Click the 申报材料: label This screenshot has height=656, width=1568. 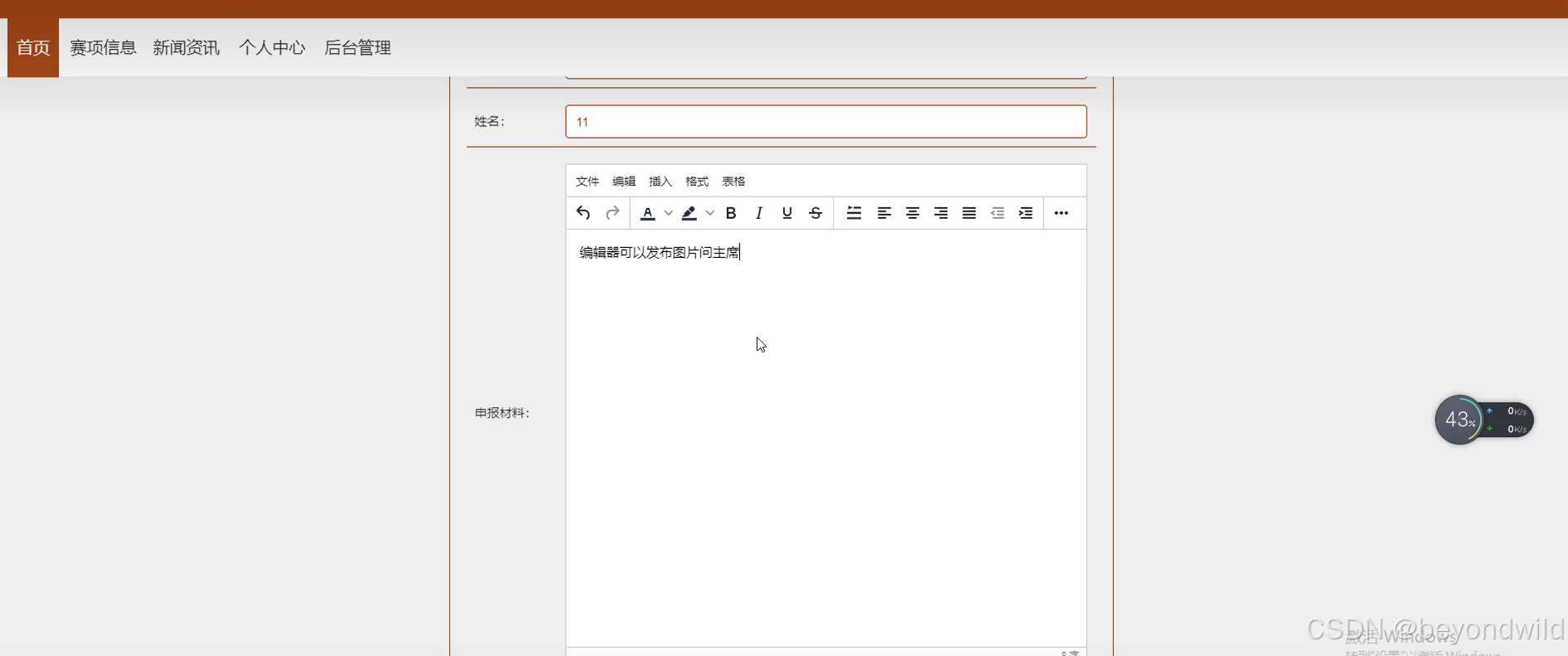tap(502, 413)
